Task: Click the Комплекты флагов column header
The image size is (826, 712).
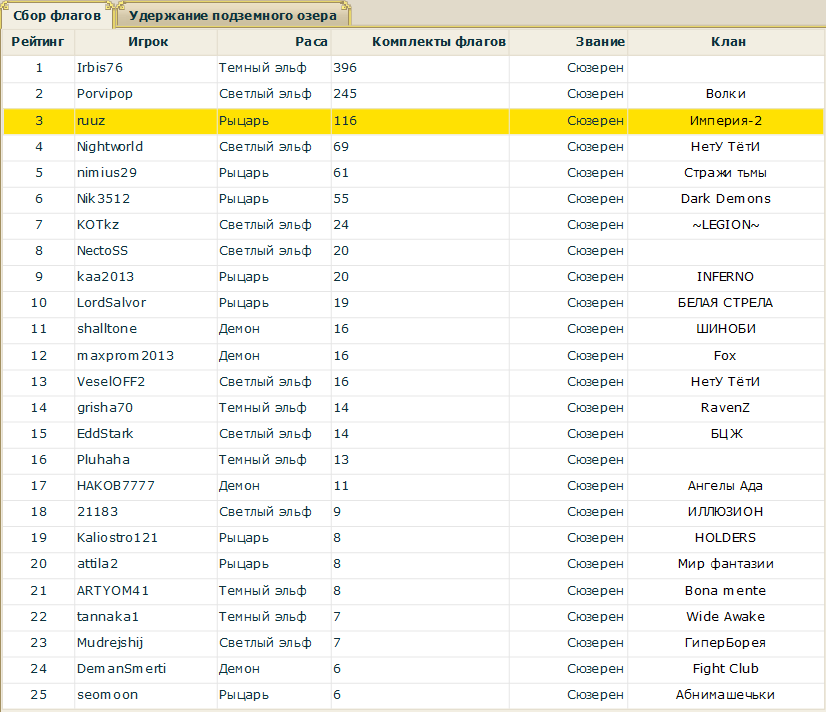Action: coord(438,42)
